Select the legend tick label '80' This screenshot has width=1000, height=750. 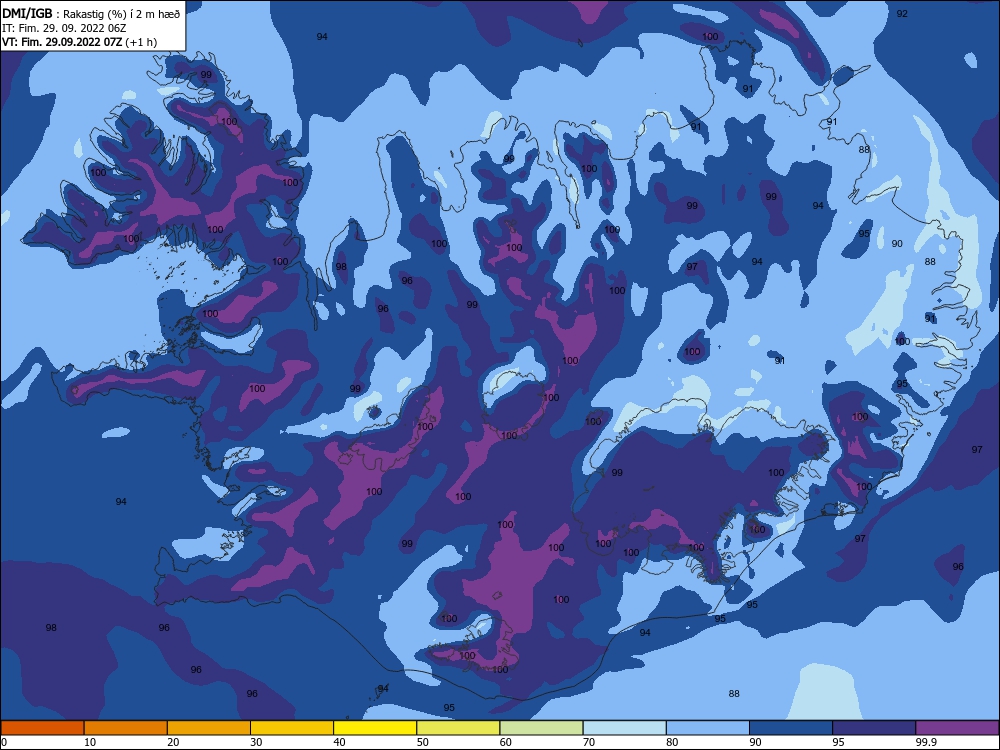pyautogui.click(x=672, y=742)
